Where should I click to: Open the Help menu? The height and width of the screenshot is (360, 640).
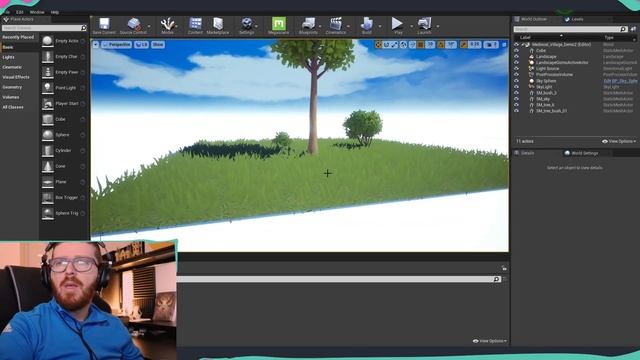click(55, 12)
